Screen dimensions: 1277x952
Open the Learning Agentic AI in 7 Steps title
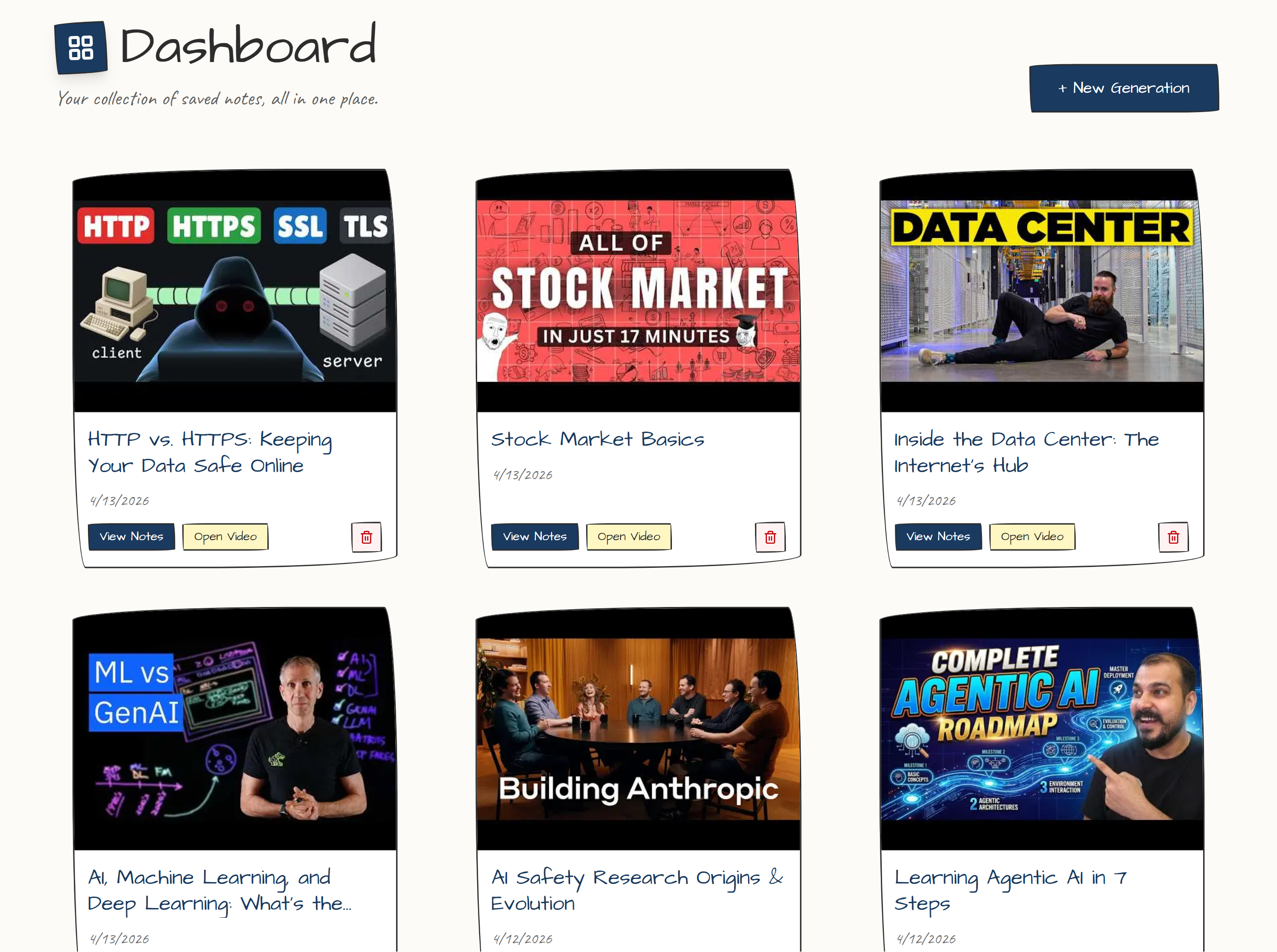click(x=1011, y=890)
